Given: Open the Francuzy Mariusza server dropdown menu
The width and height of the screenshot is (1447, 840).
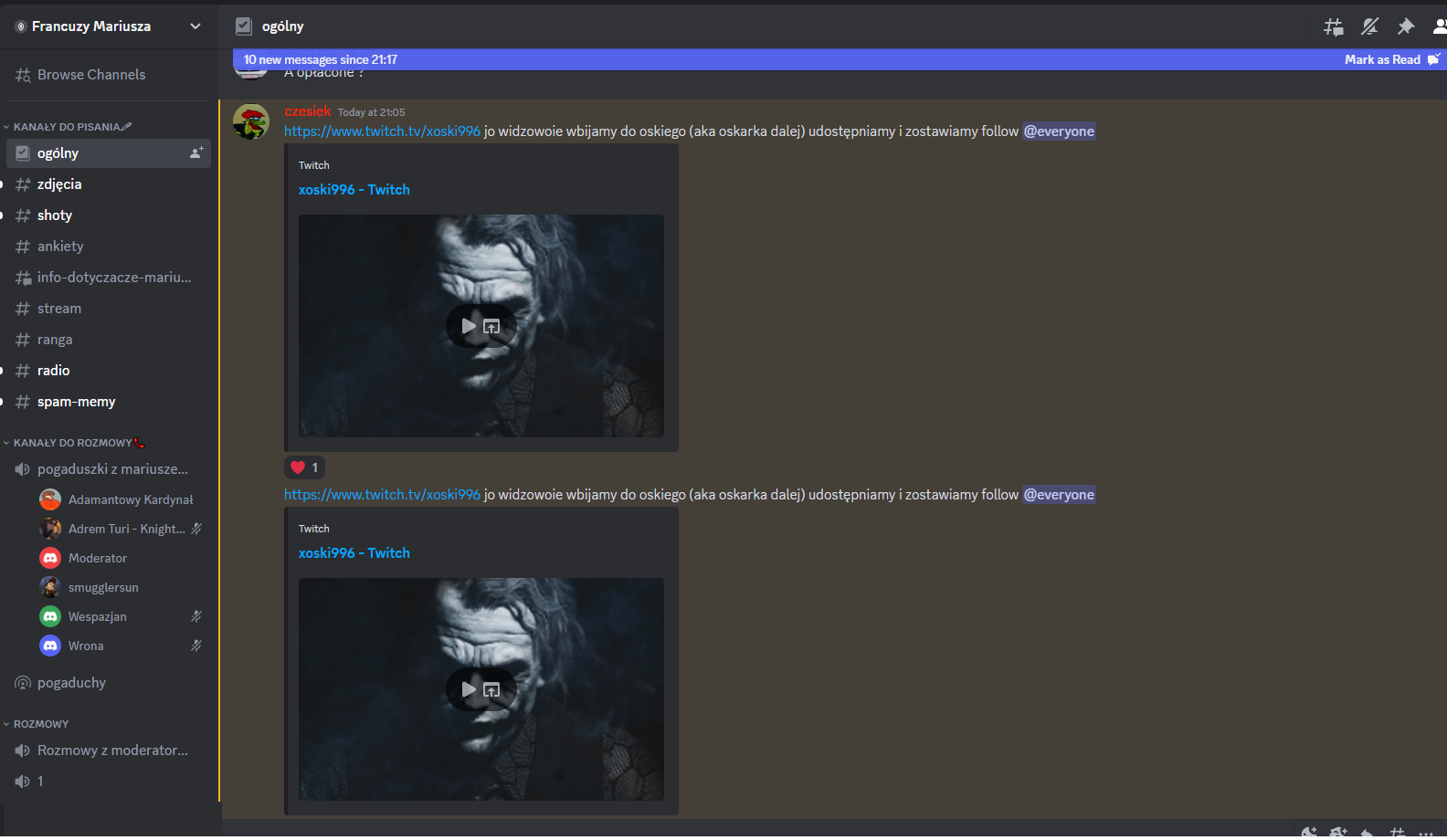Looking at the screenshot, I should click(x=109, y=26).
